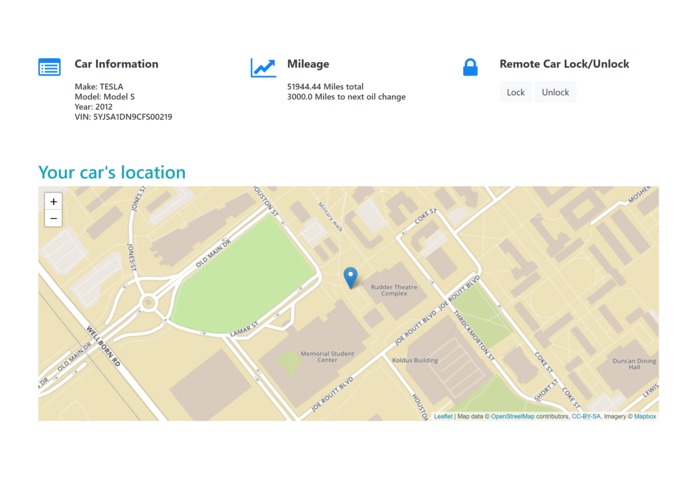695x494 pixels.
Task: Open the OpenStreetMap link
Action: pyautogui.click(x=512, y=416)
